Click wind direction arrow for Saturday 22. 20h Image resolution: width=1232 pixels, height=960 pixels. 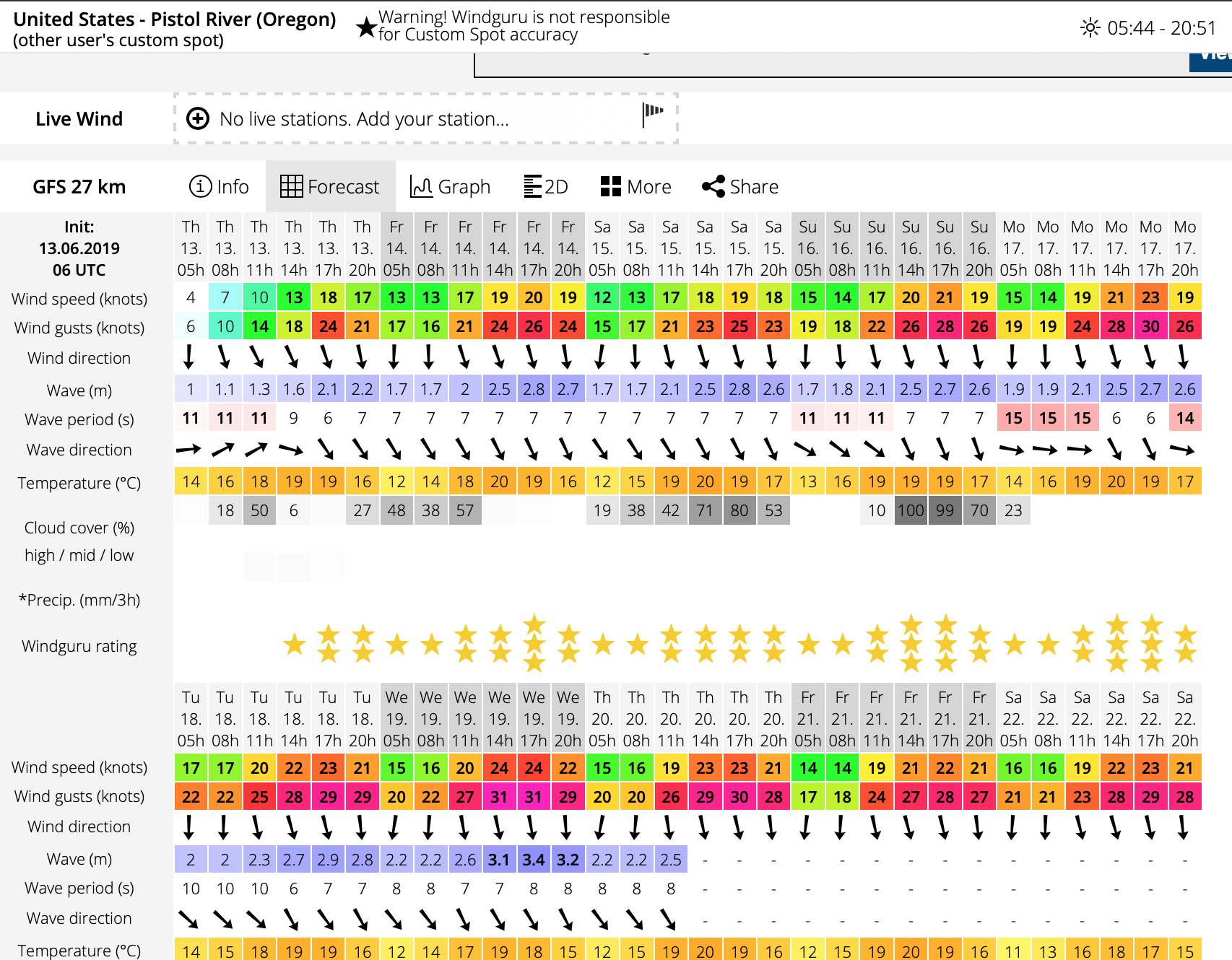coord(1184,826)
